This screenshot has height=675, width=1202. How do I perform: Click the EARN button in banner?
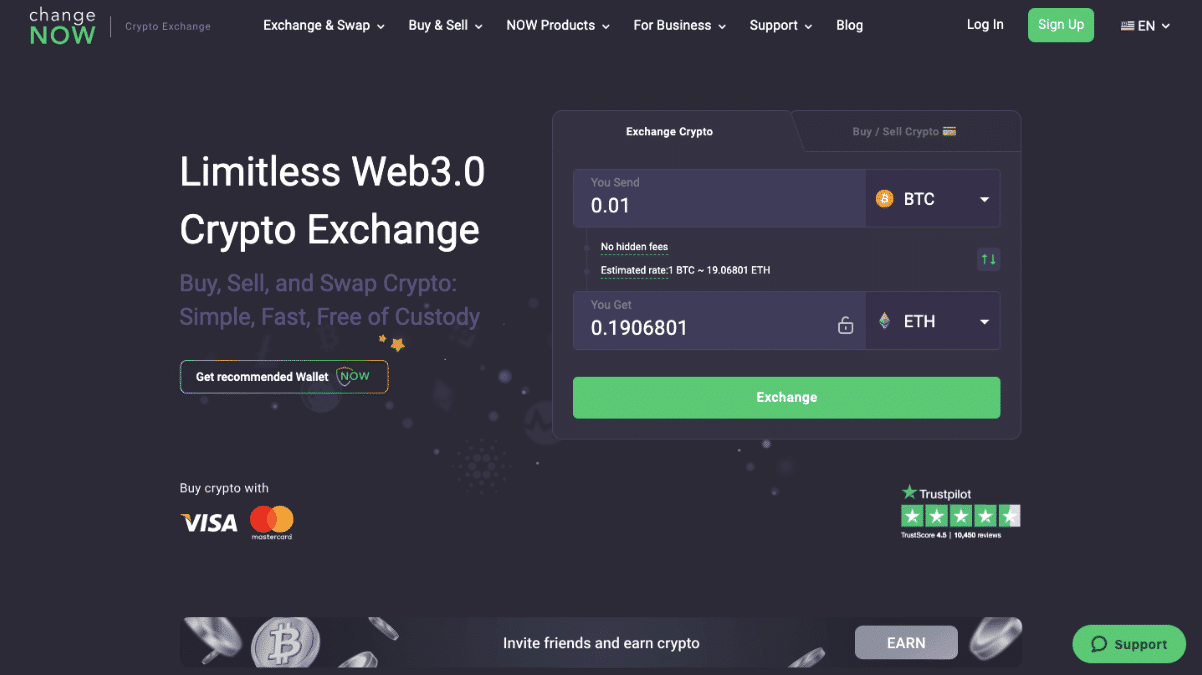coord(906,643)
